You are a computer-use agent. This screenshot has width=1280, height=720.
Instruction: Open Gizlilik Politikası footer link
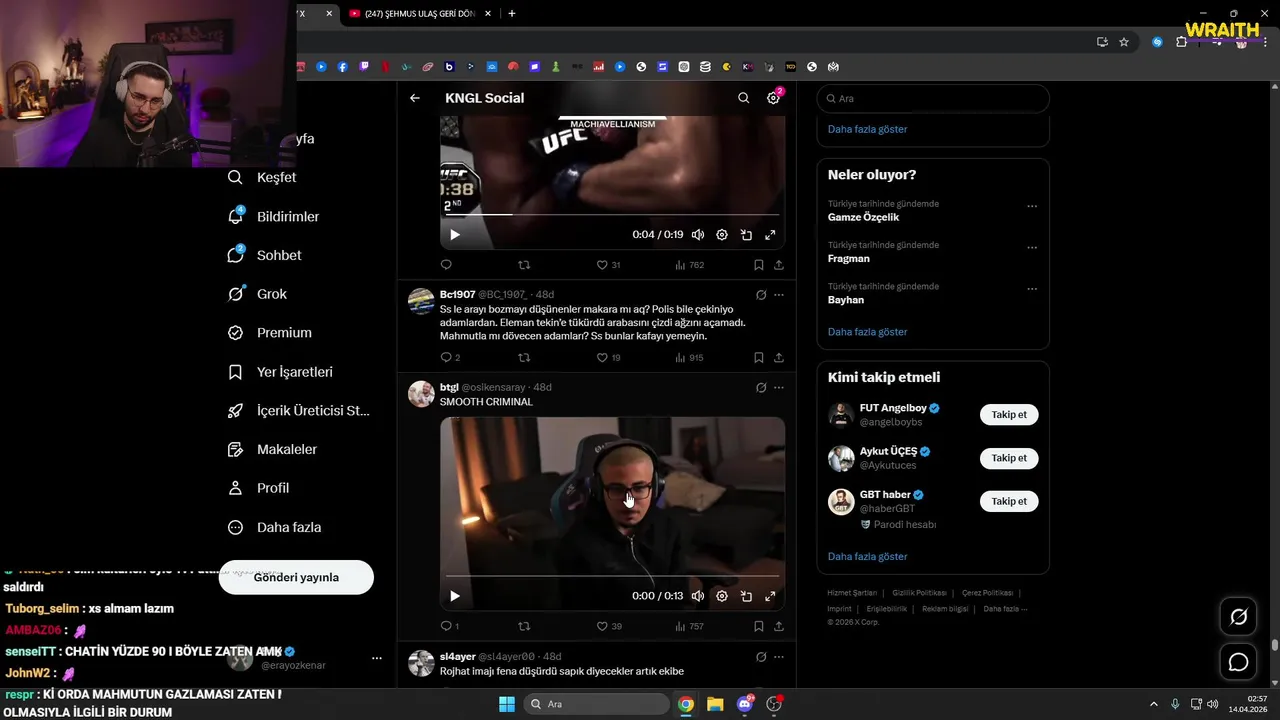pos(919,593)
